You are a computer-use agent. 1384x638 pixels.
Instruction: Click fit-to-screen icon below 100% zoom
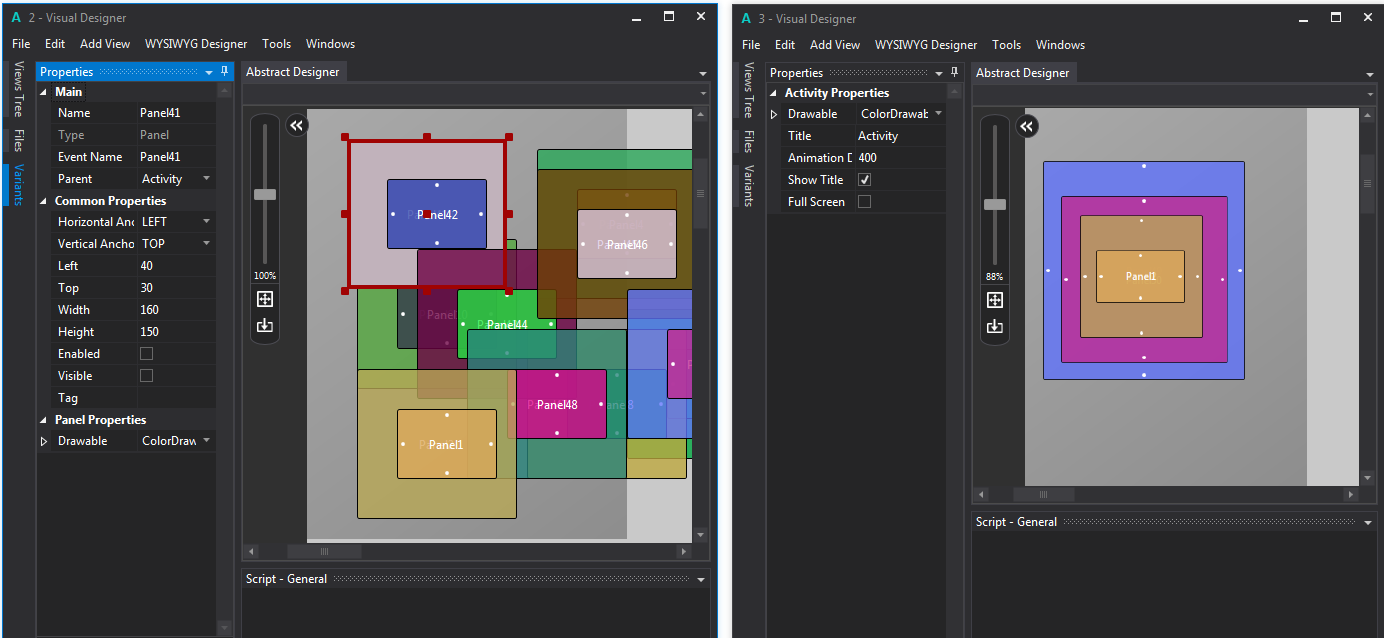click(265, 299)
